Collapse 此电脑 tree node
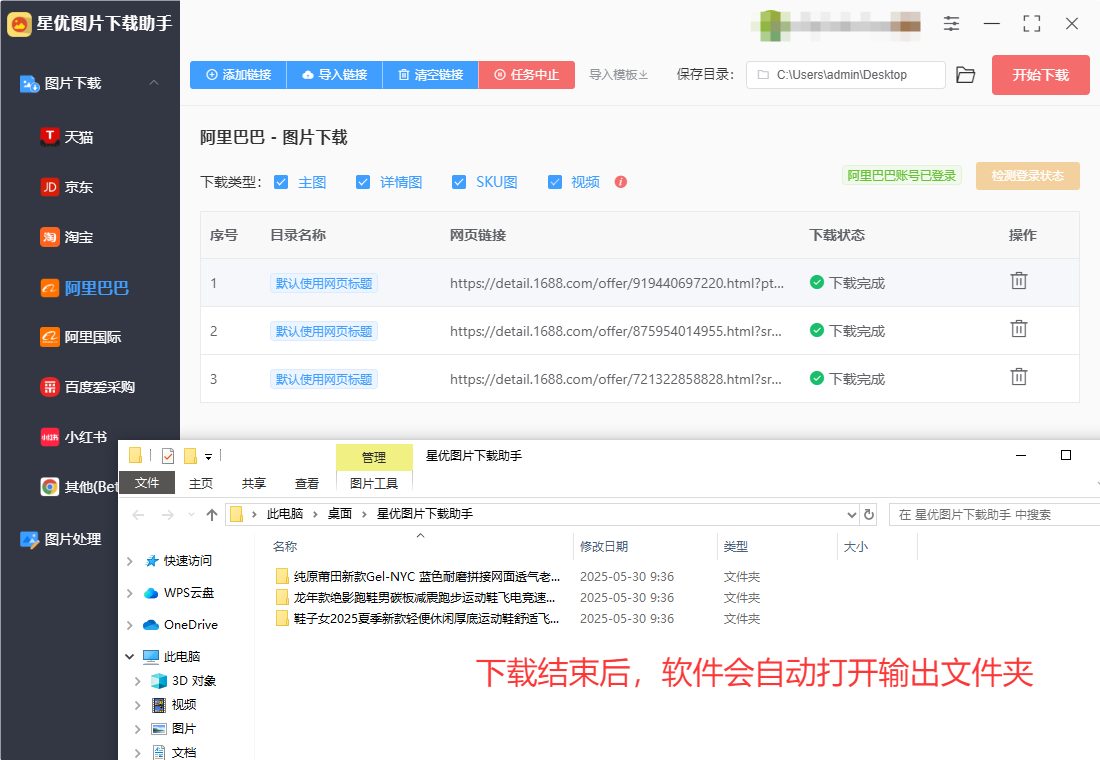 click(130, 657)
